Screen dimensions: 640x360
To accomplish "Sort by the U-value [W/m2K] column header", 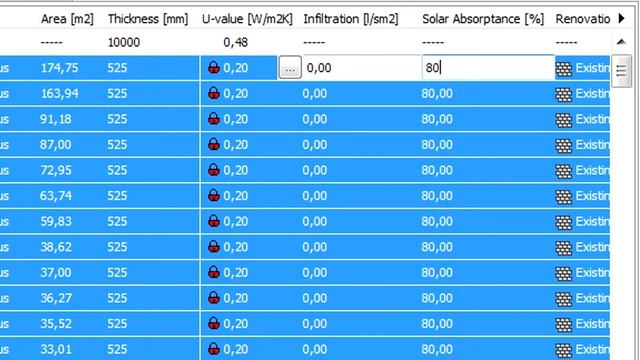I will click(247, 19).
